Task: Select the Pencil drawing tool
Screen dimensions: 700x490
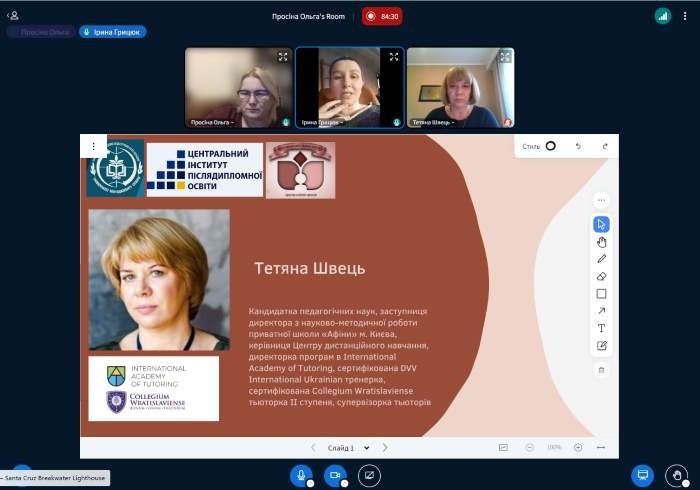Action: [x=601, y=259]
